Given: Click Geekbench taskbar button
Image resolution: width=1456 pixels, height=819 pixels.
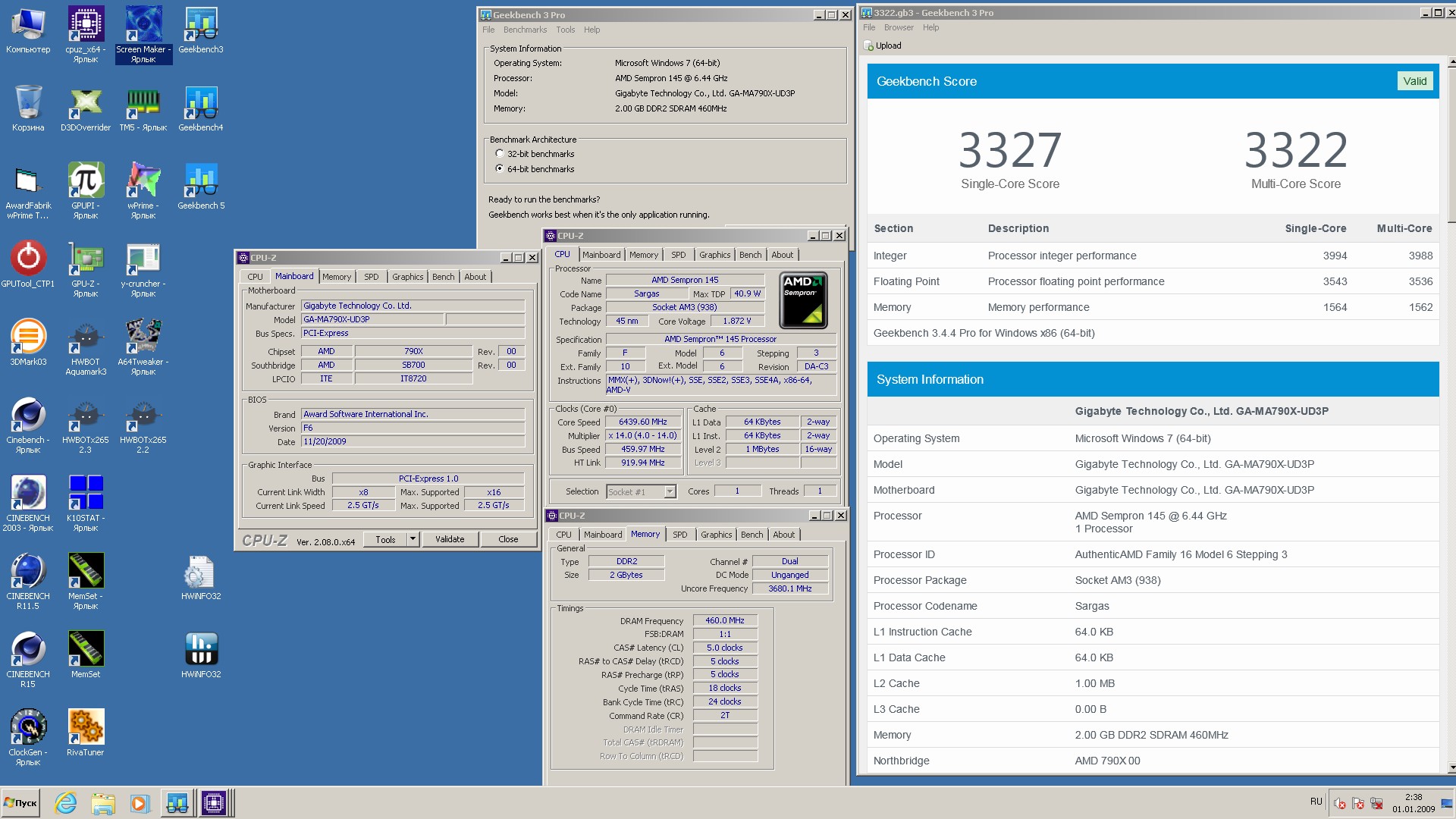Looking at the screenshot, I should (177, 803).
